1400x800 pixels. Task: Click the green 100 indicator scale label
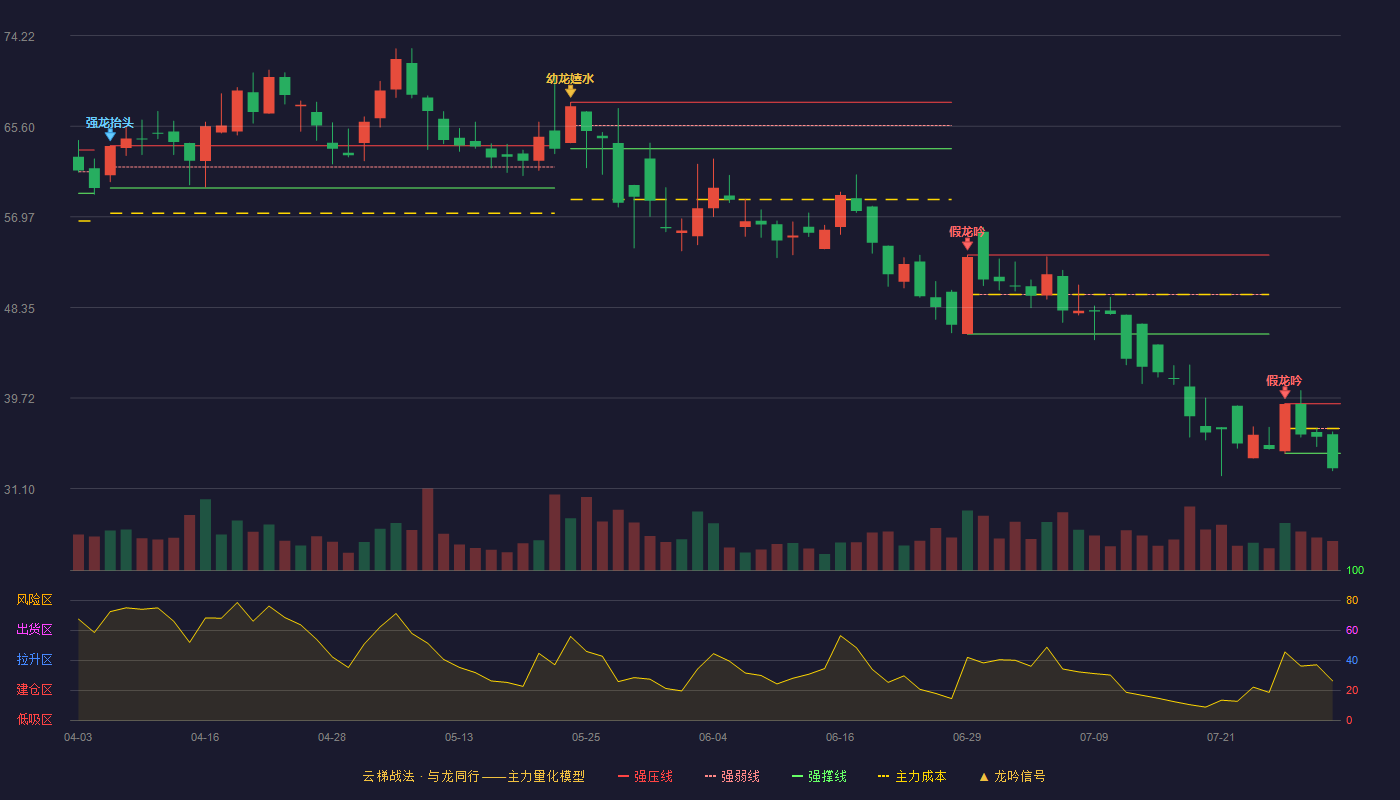click(1355, 571)
